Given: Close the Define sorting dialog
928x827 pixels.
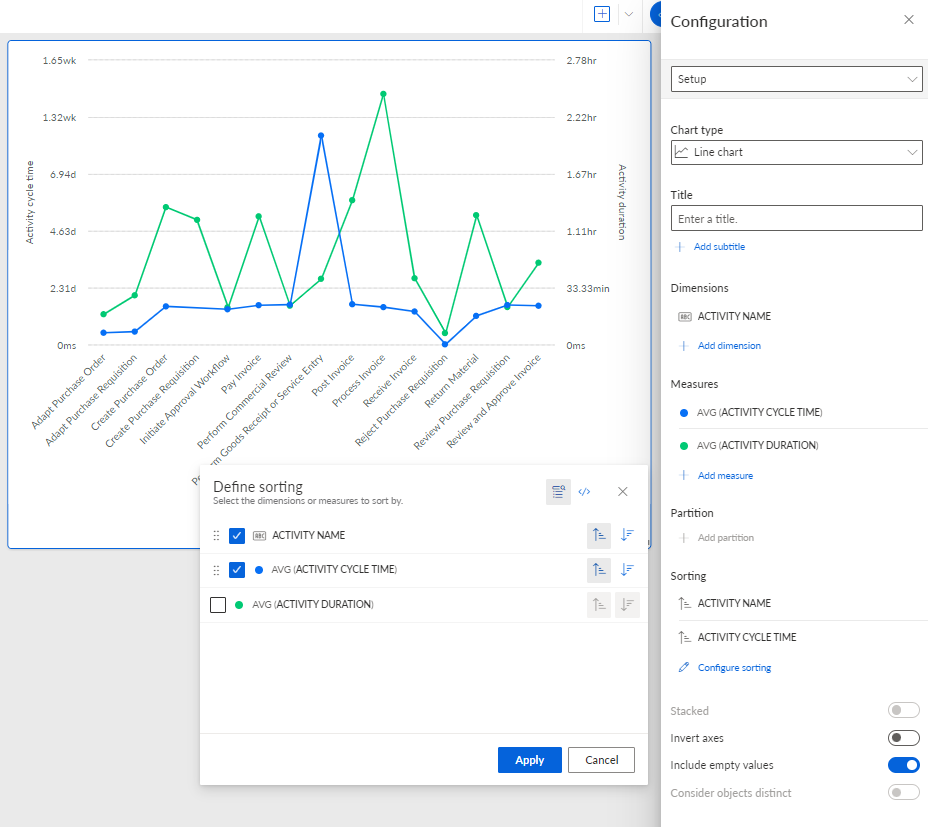Looking at the screenshot, I should tap(623, 491).
